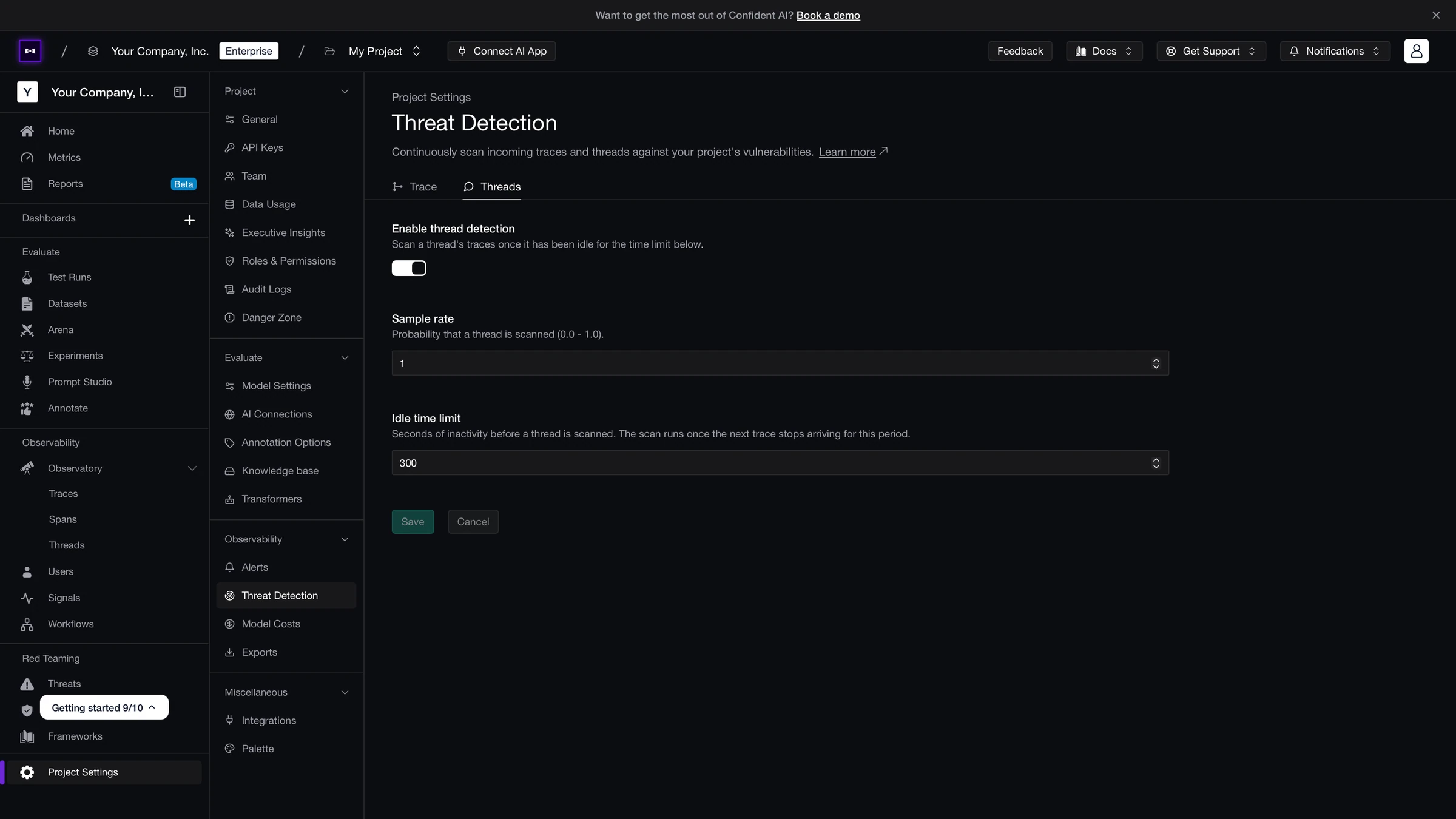The height and width of the screenshot is (819, 1456).
Task: Open Your Company, Inc. organization breadcrumb
Action: point(160,51)
